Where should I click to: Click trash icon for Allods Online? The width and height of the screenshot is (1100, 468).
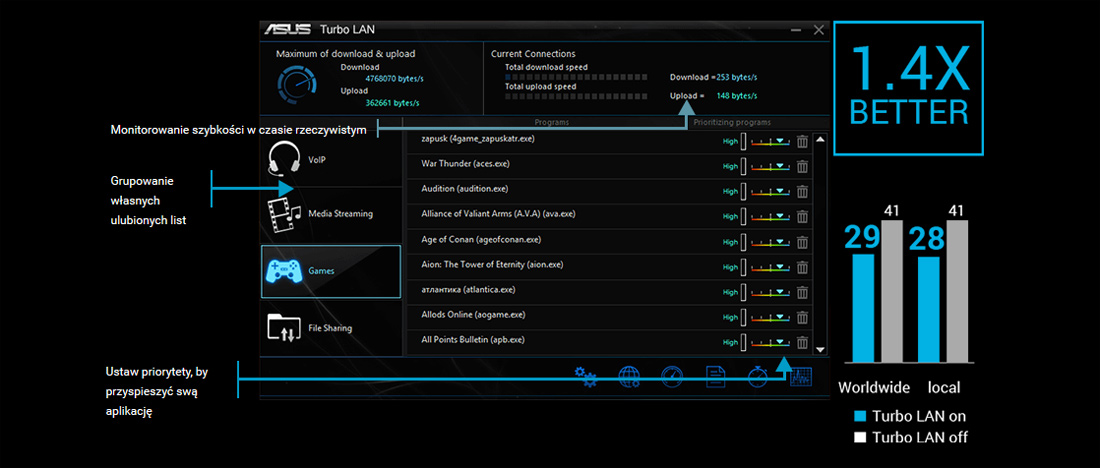click(801, 317)
